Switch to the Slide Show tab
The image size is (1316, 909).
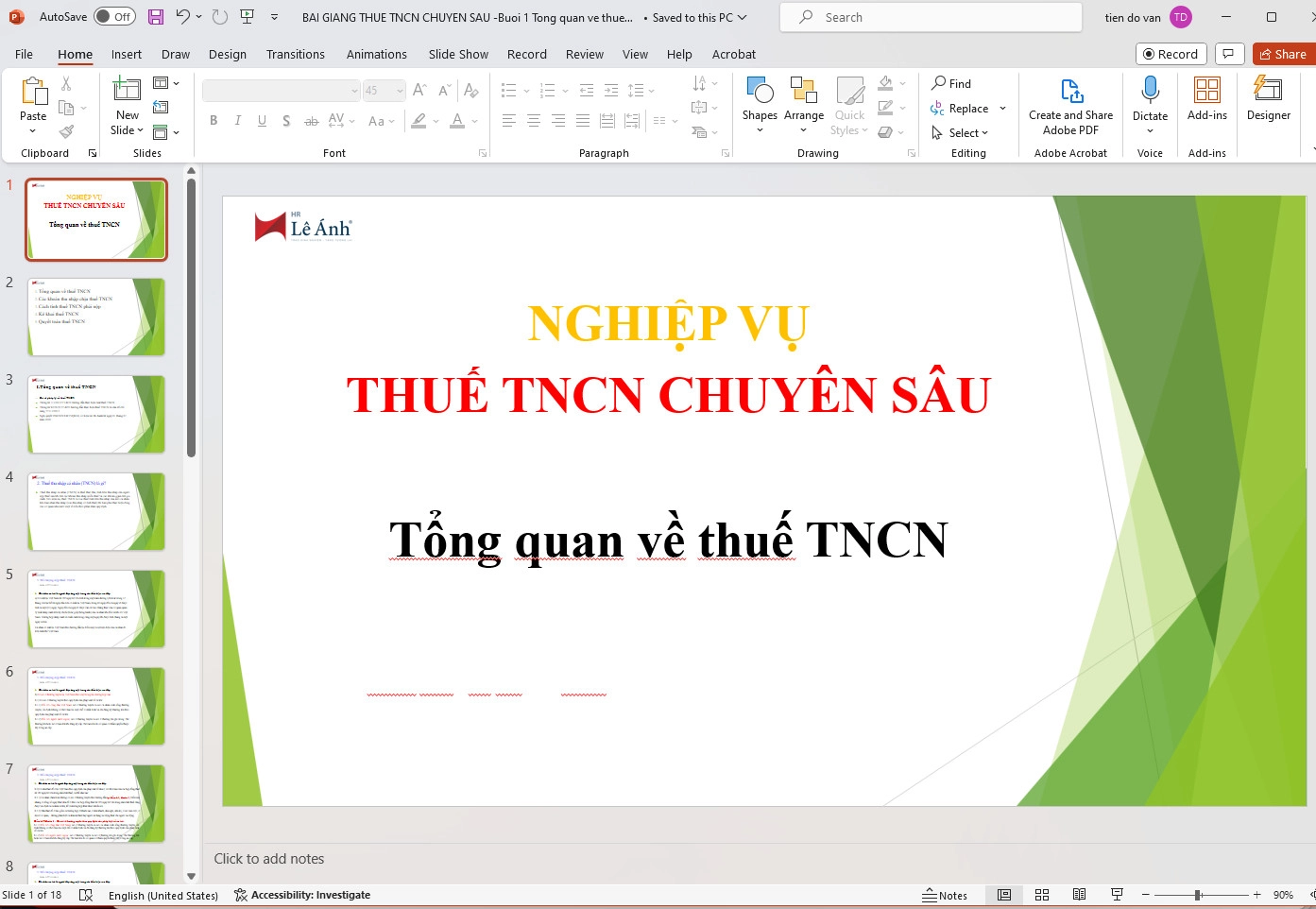point(458,54)
